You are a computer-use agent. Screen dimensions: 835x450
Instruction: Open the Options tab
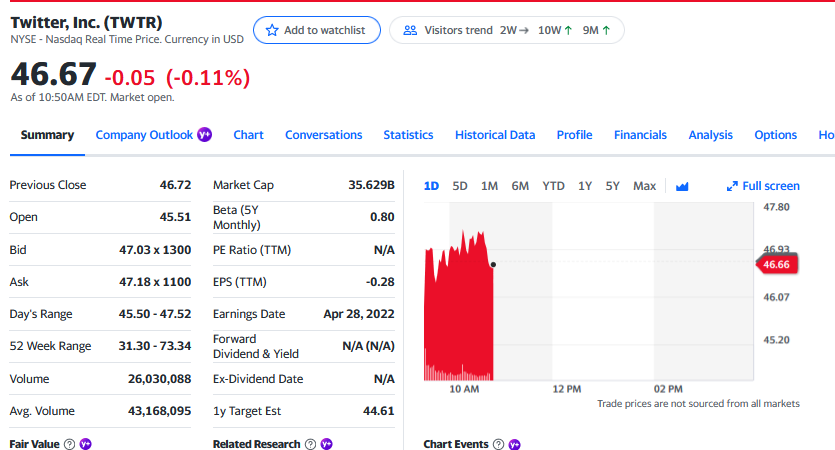pyautogui.click(x=776, y=135)
